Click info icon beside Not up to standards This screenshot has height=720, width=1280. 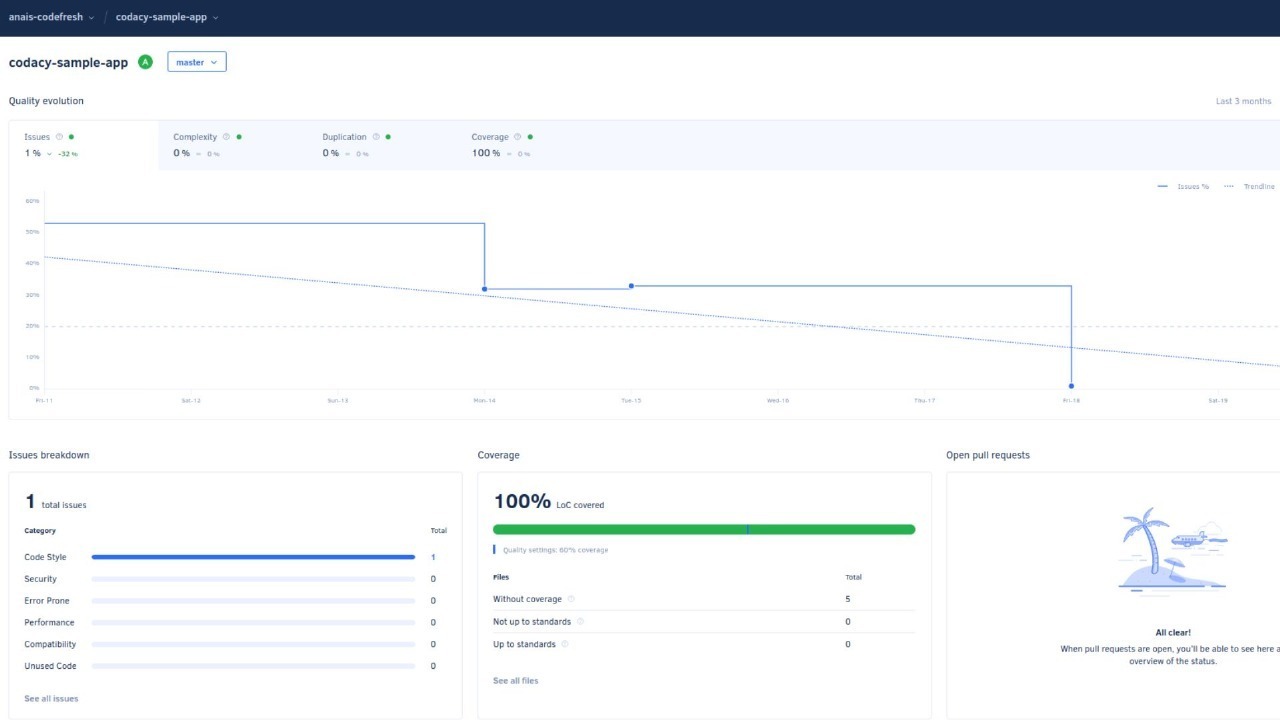pos(580,622)
